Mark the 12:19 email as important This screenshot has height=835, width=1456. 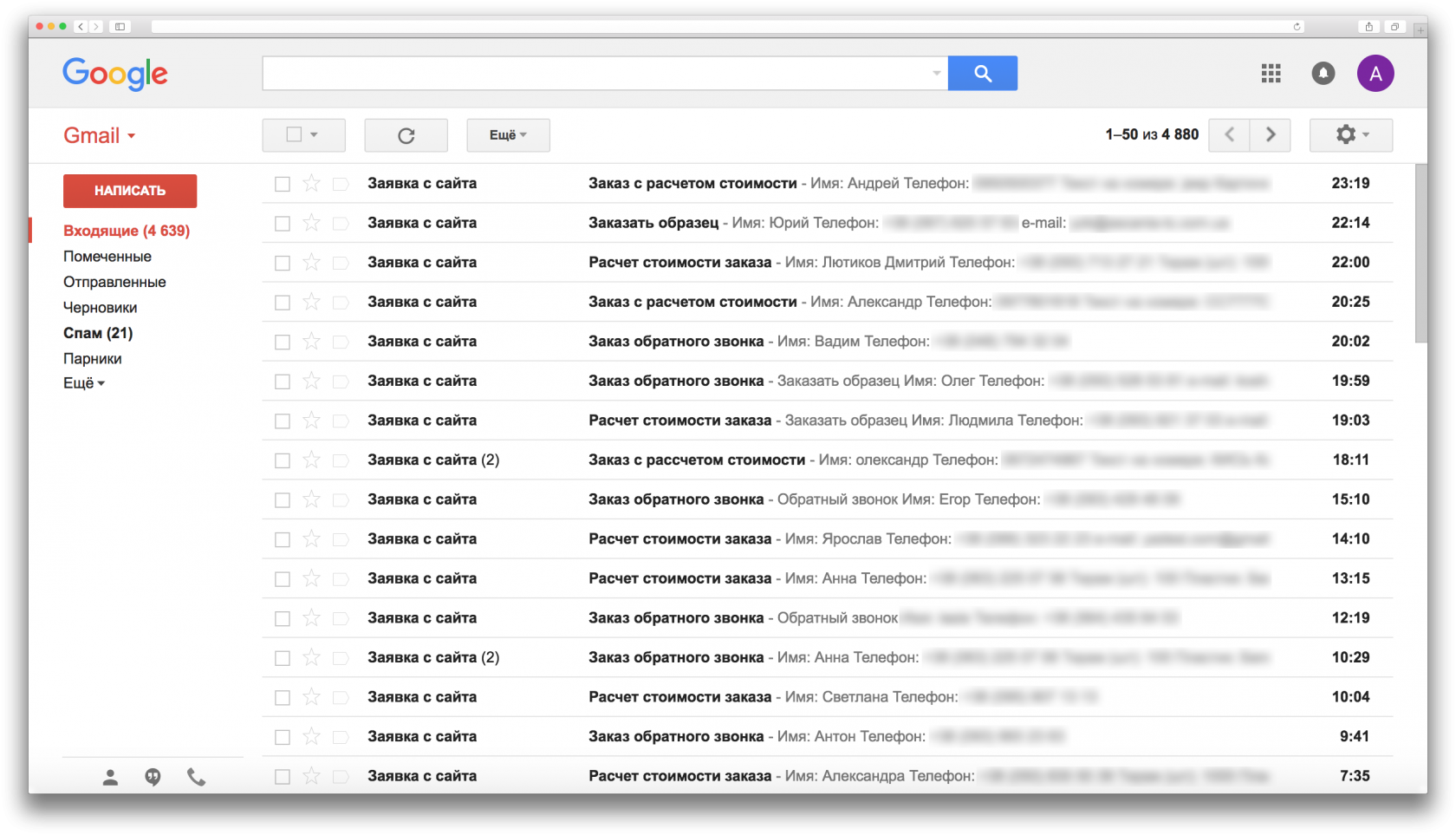pyautogui.click(x=341, y=618)
